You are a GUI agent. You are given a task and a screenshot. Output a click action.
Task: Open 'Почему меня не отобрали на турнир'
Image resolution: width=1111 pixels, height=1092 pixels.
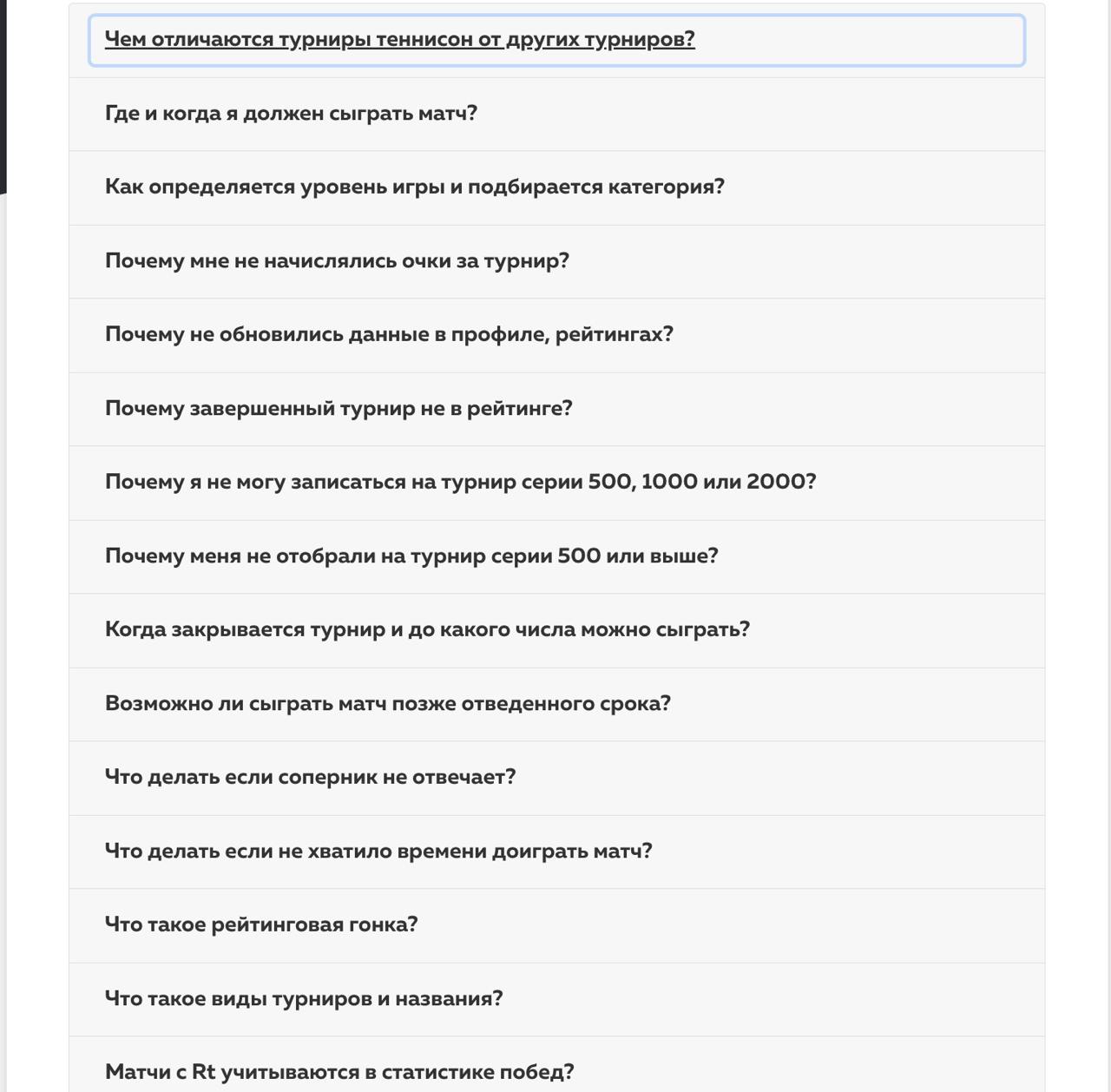pyautogui.click(x=556, y=556)
